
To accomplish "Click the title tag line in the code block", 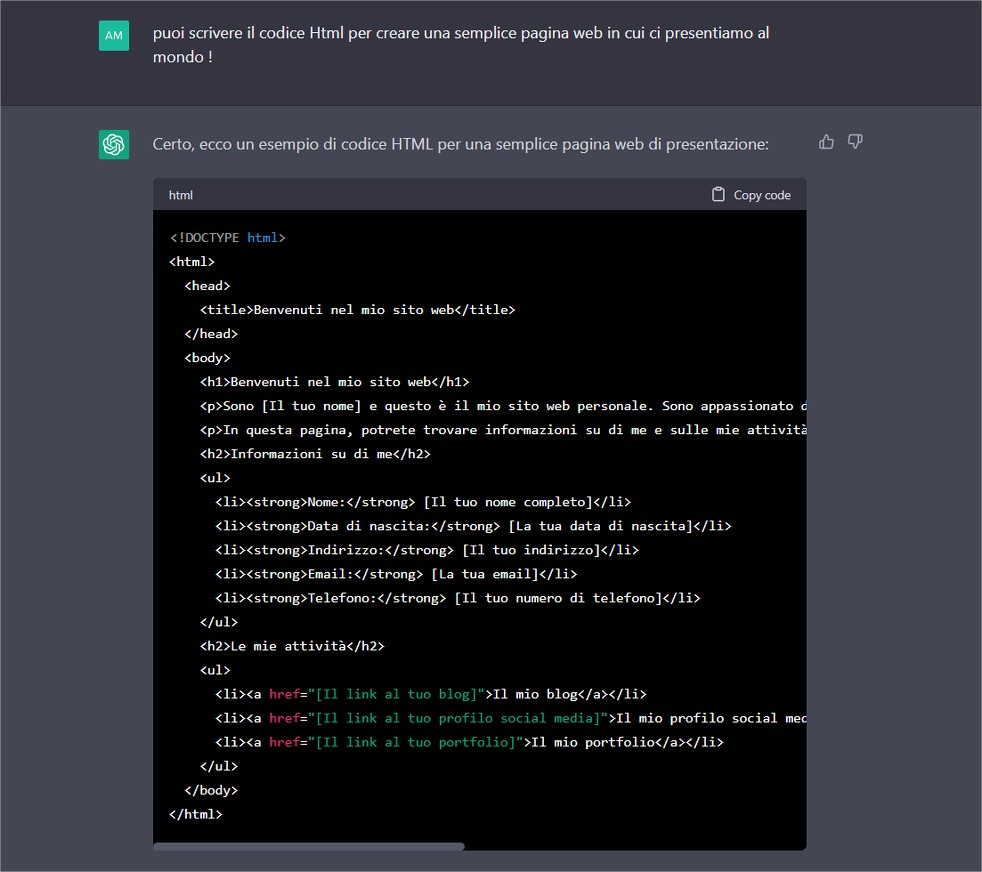I will [357, 309].
